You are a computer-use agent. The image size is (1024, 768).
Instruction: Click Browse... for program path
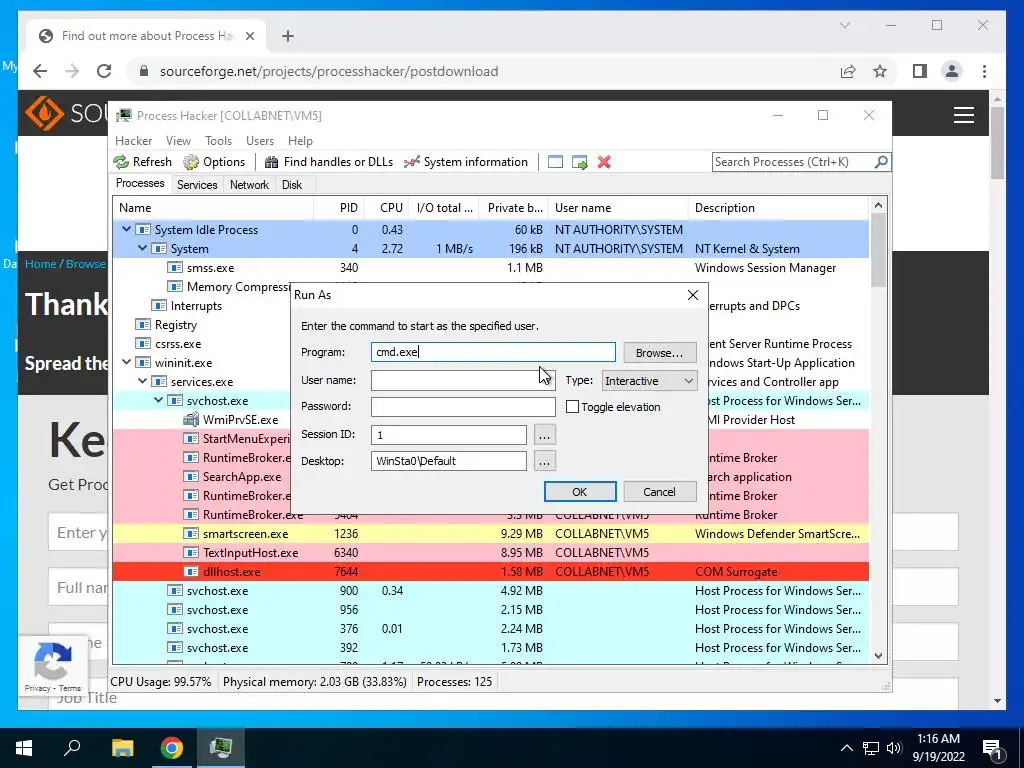coord(660,353)
